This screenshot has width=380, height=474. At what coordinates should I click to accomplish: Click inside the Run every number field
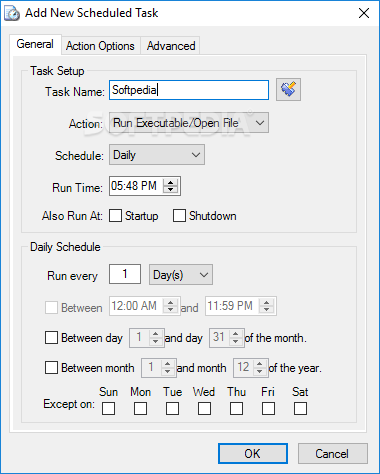tap(125, 274)
